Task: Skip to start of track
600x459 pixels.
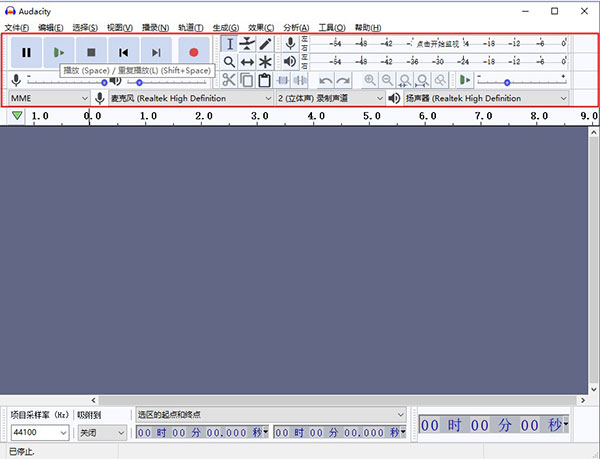Action: (123, 52)
